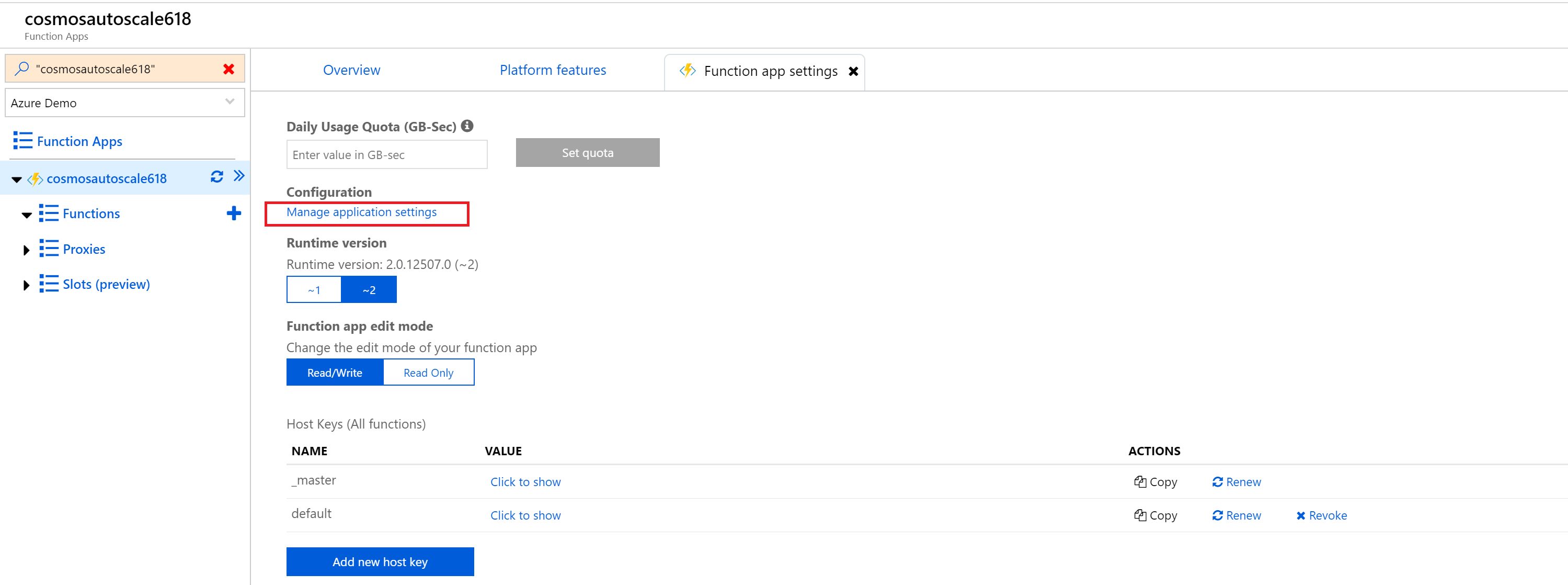Click the lightning bolt icon beside cosmosautoscale618
Image resolution: width=1568 pixels, height=585 pixels.
click(x=36, y=179)
